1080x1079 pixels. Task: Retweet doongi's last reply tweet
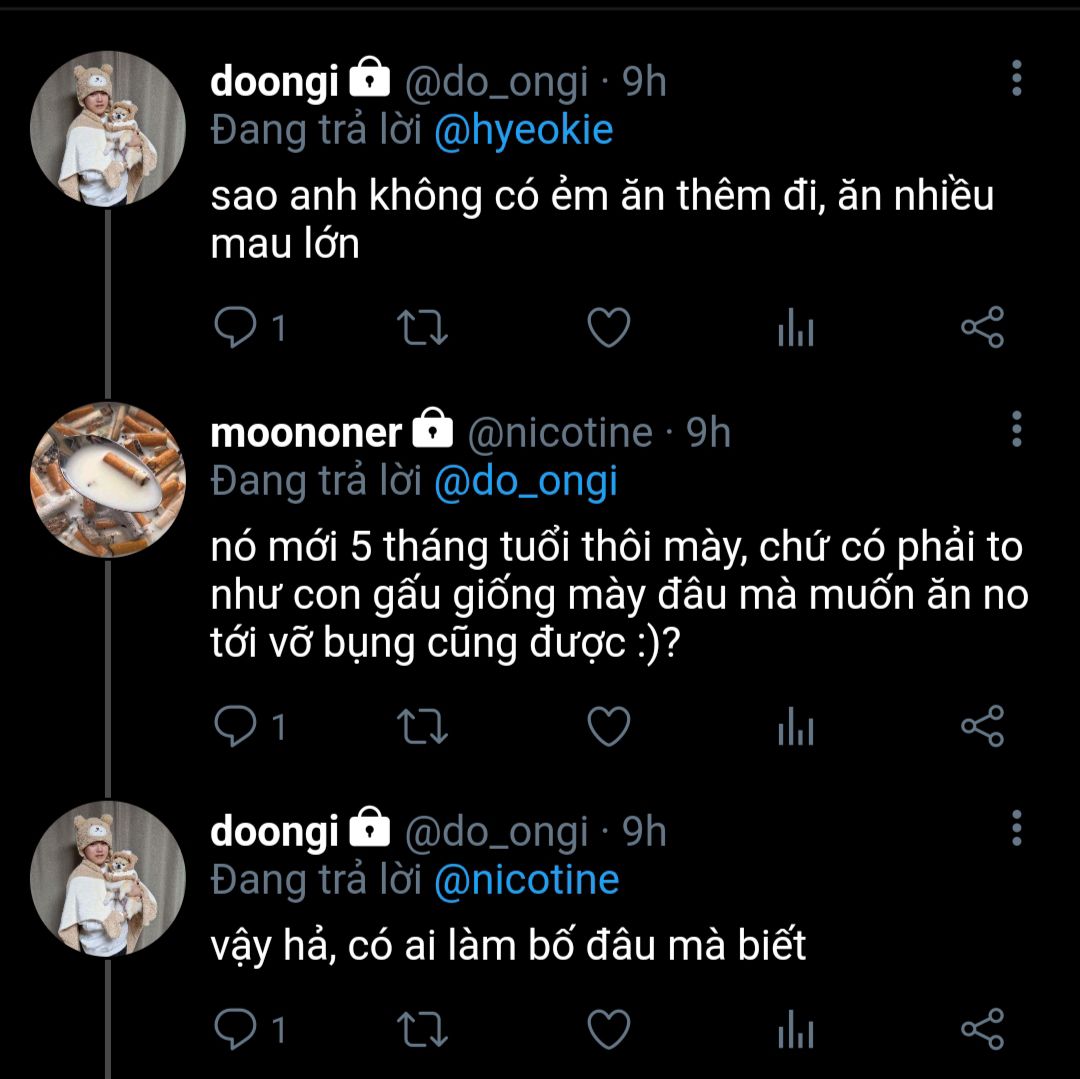423,1029
